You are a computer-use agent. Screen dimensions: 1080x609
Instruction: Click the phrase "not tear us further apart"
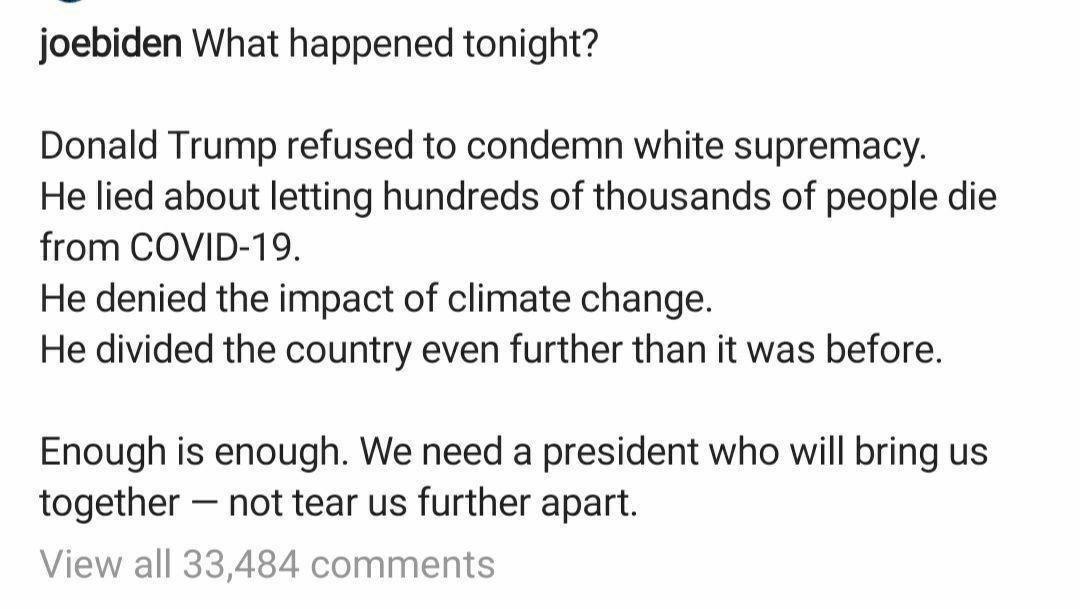pos(432,502)
